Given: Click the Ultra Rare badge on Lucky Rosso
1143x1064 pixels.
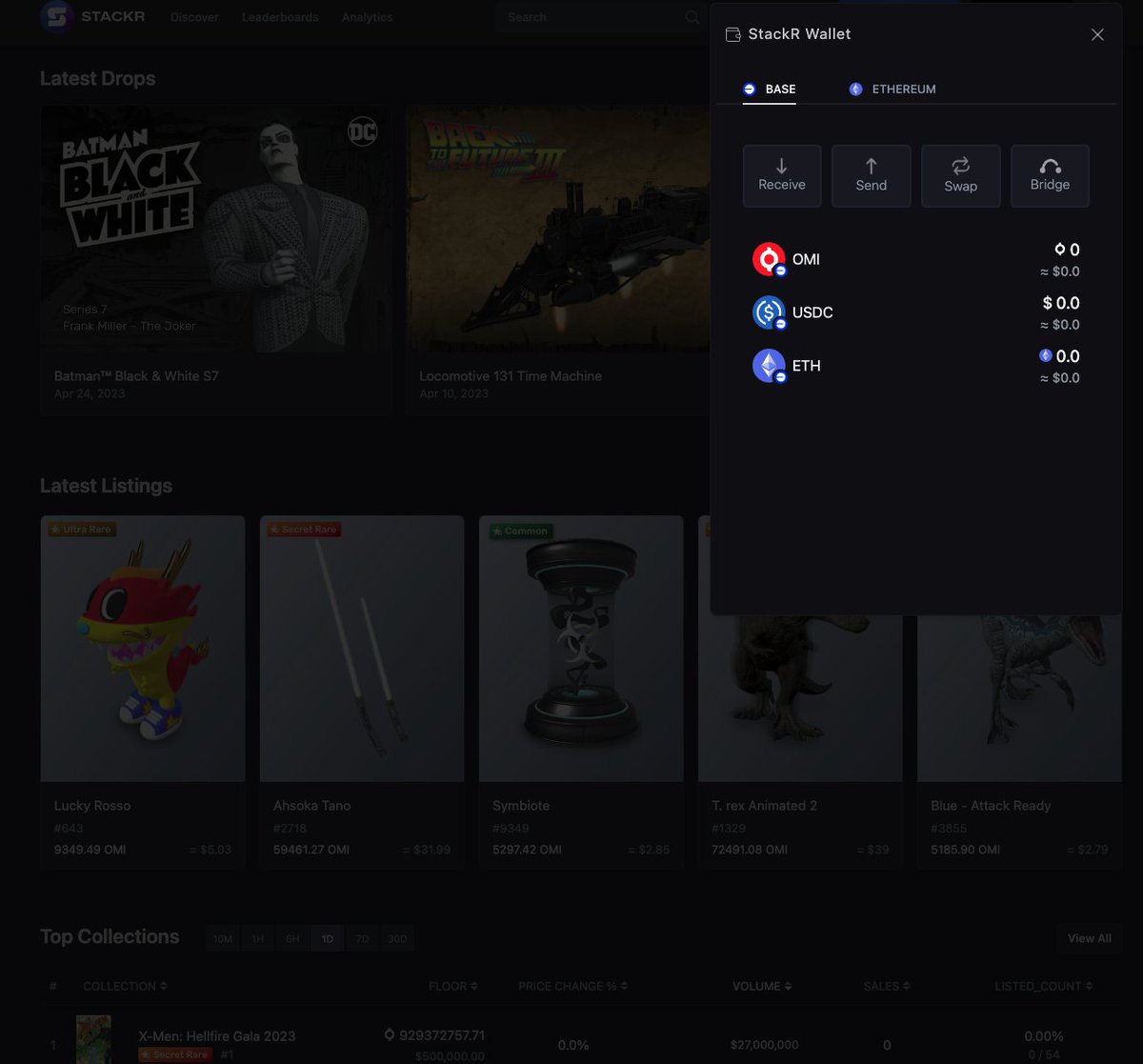Looking at the screenshot, I should [82, 529].
